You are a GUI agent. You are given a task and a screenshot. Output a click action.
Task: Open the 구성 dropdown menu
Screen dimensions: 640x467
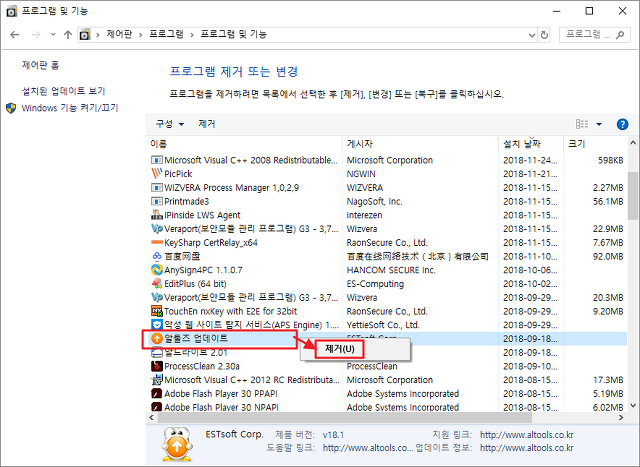(x=169, y=124)
